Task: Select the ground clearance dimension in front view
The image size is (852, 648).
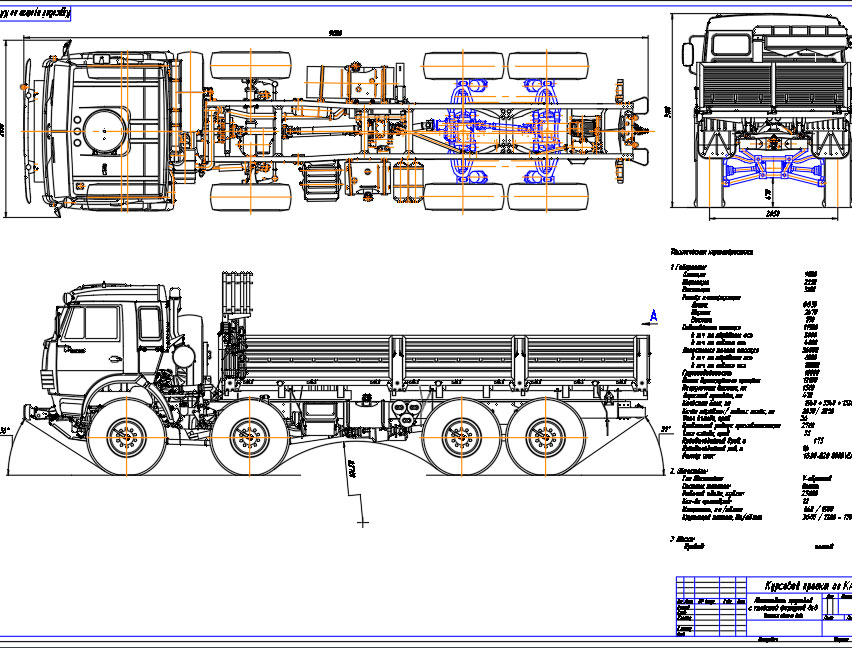Action: tap(768, 194)
